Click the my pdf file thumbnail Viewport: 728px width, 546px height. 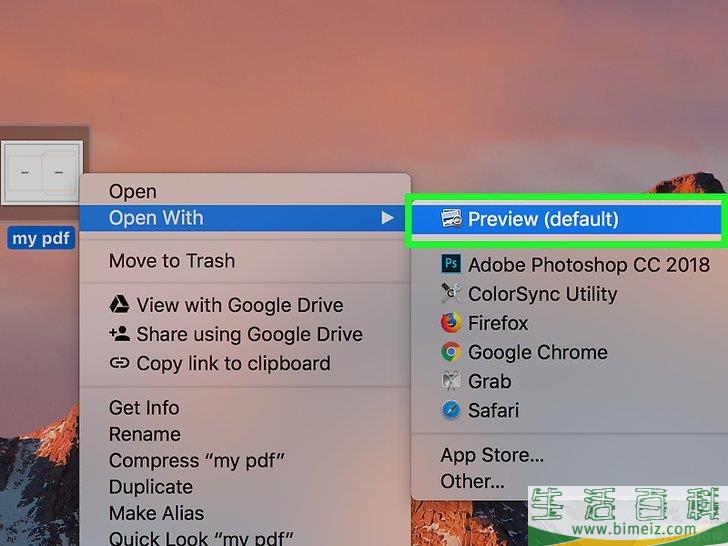(42, 173)
